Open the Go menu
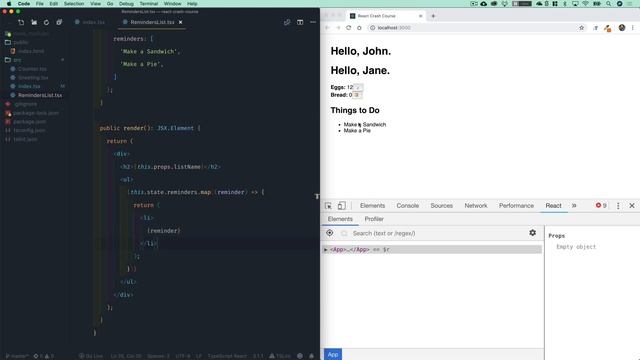 click(110, 4)
